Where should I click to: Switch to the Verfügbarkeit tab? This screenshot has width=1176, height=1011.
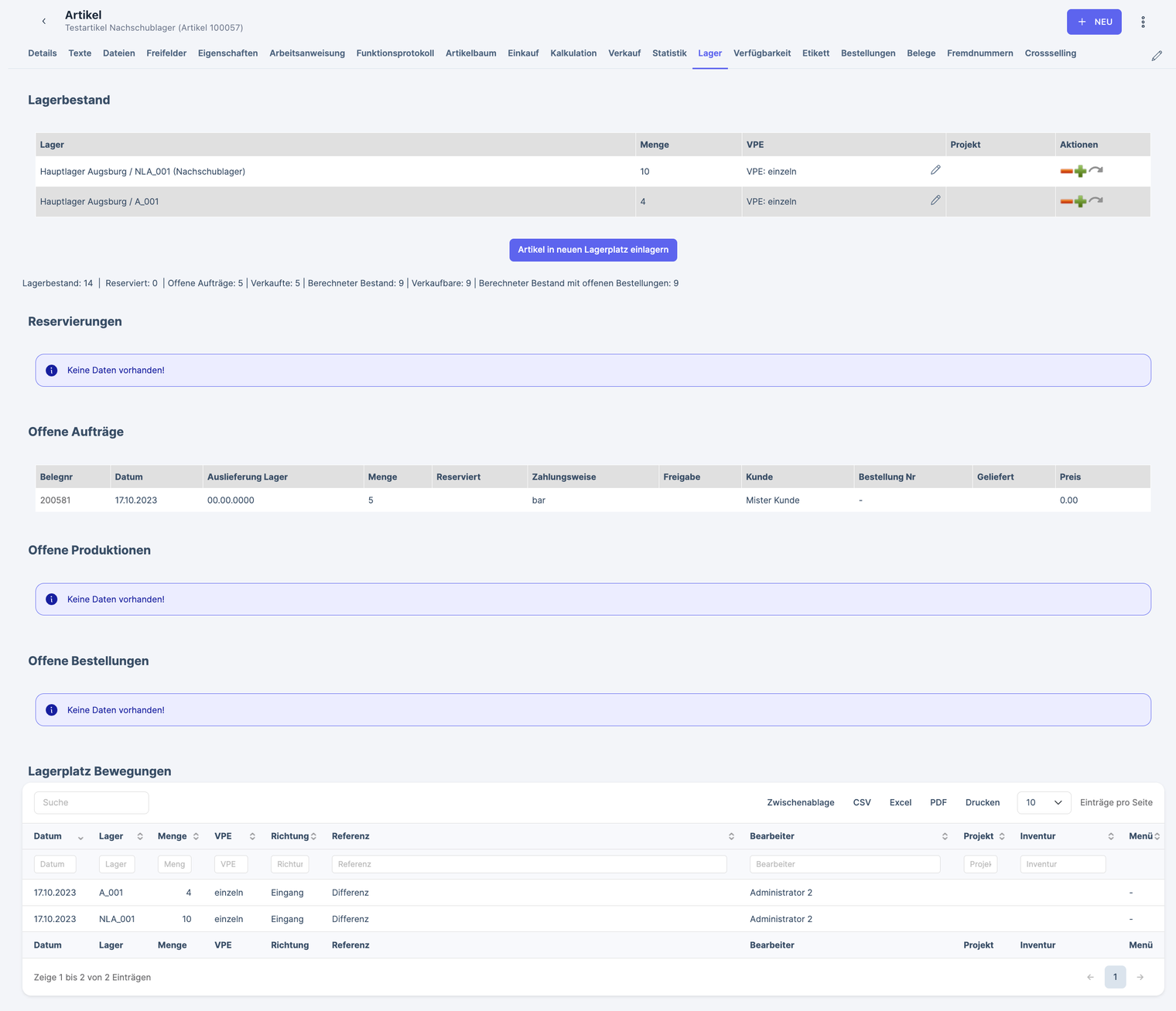tap(761, 53)
